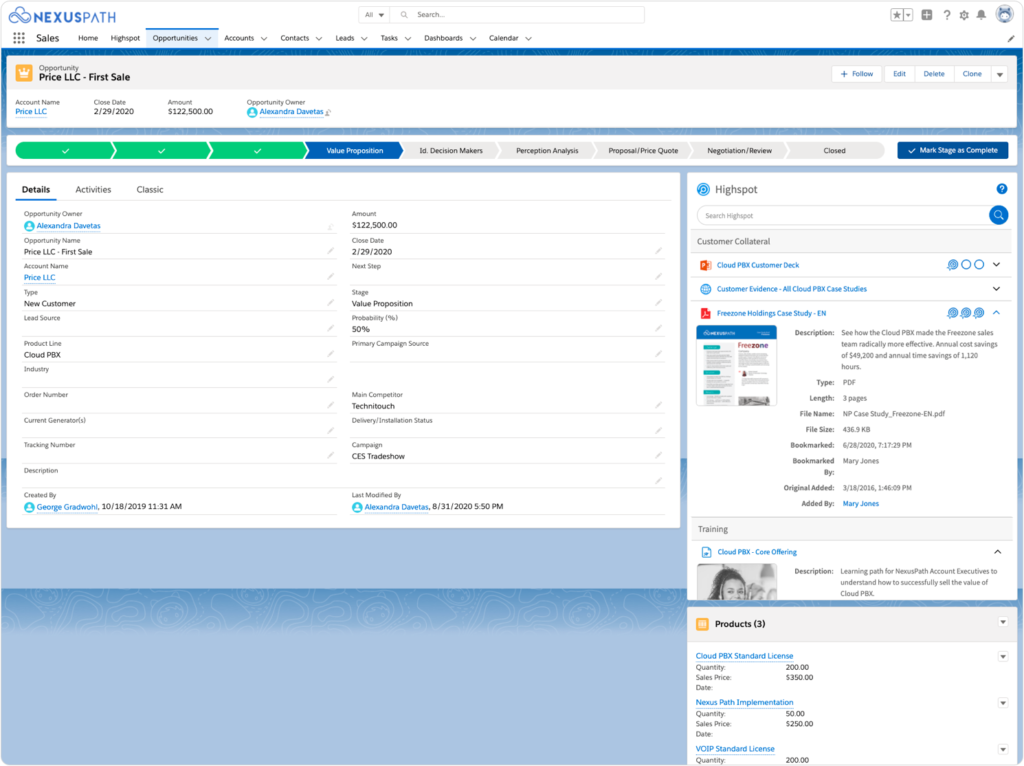
Task: Open row menu for Cloud PBX Standard License
Action: (1002, 656)
